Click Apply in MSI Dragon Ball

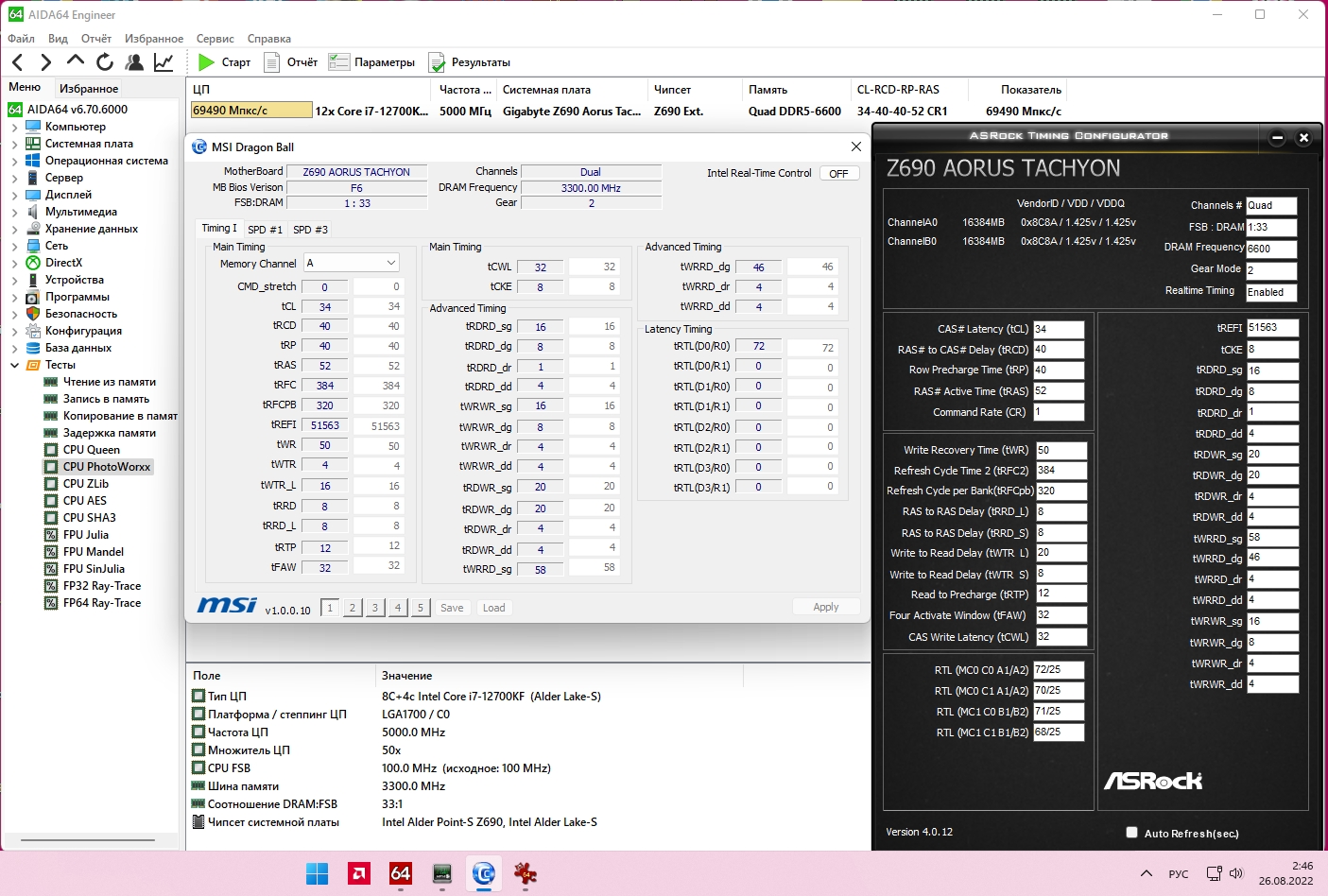click(x=826, y=607)
